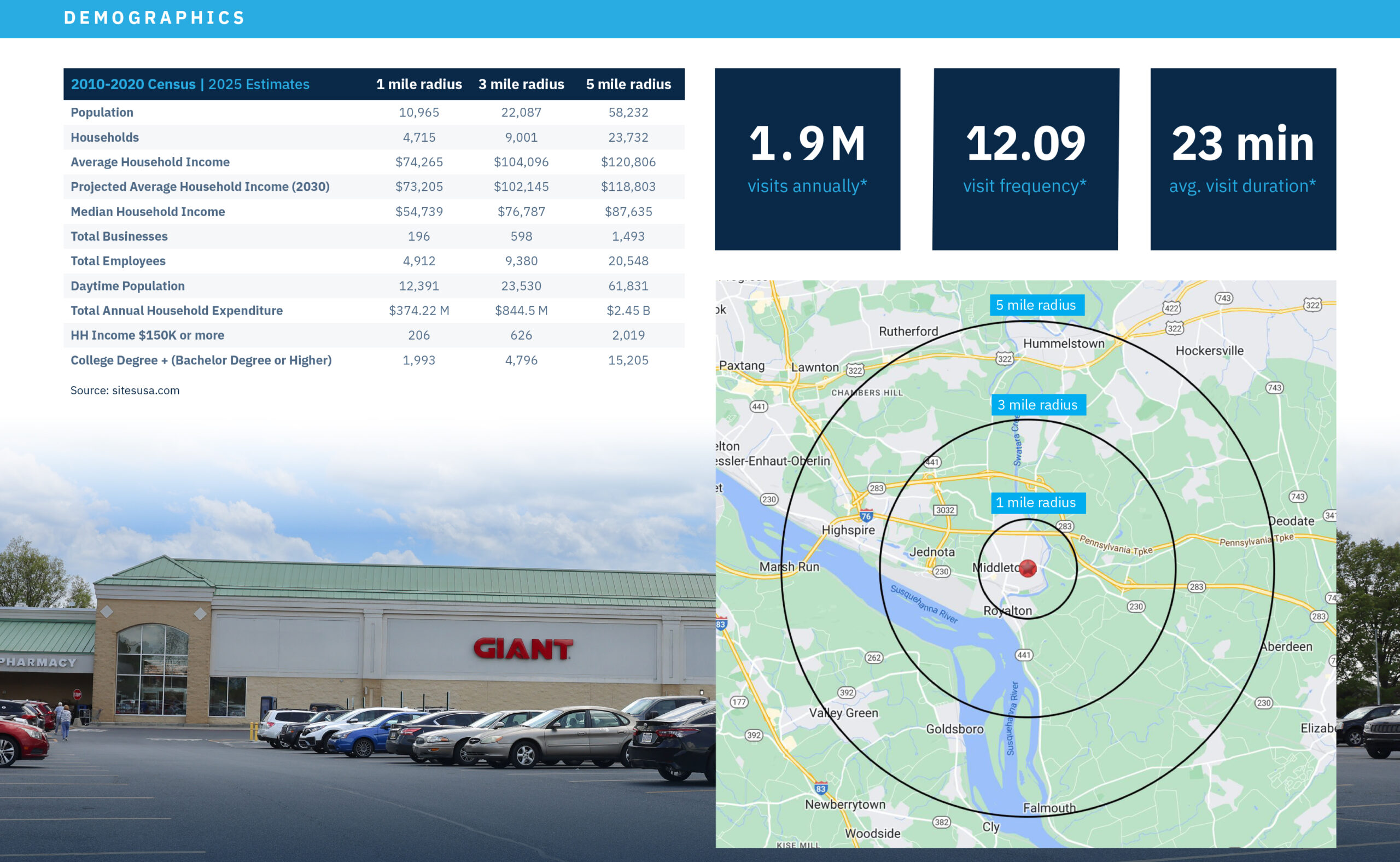
Task: Click the route 177 map marker
Action: click(x=739, y=702)
